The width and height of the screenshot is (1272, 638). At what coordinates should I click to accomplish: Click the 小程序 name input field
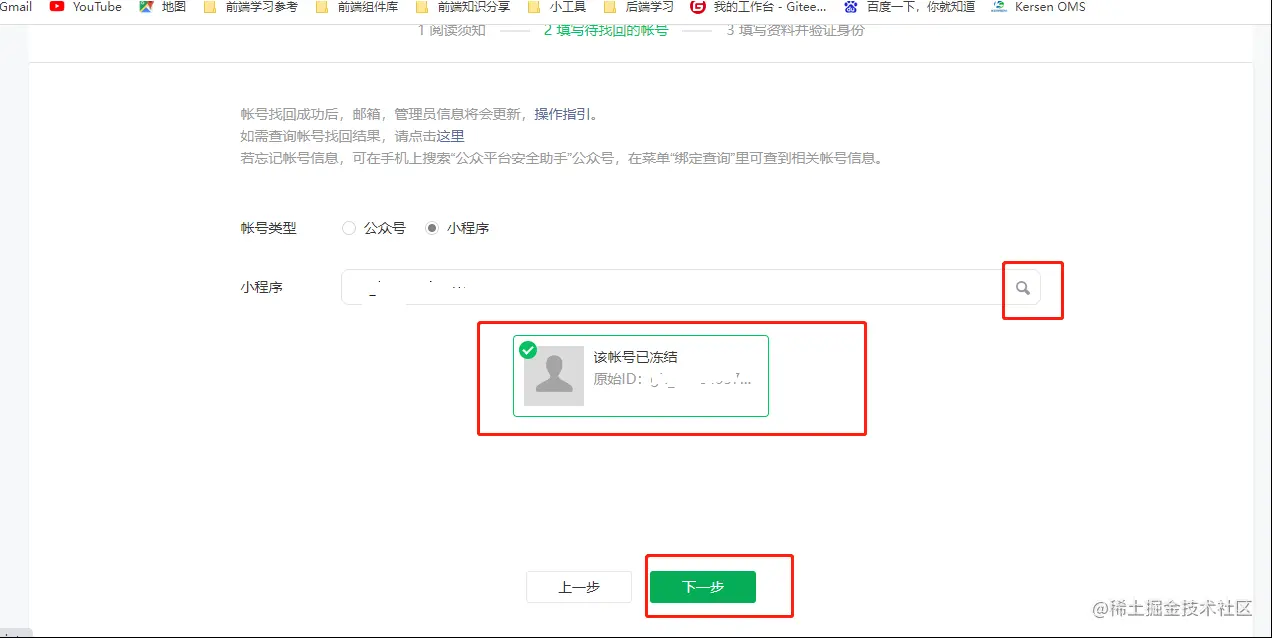coord(672,287)
